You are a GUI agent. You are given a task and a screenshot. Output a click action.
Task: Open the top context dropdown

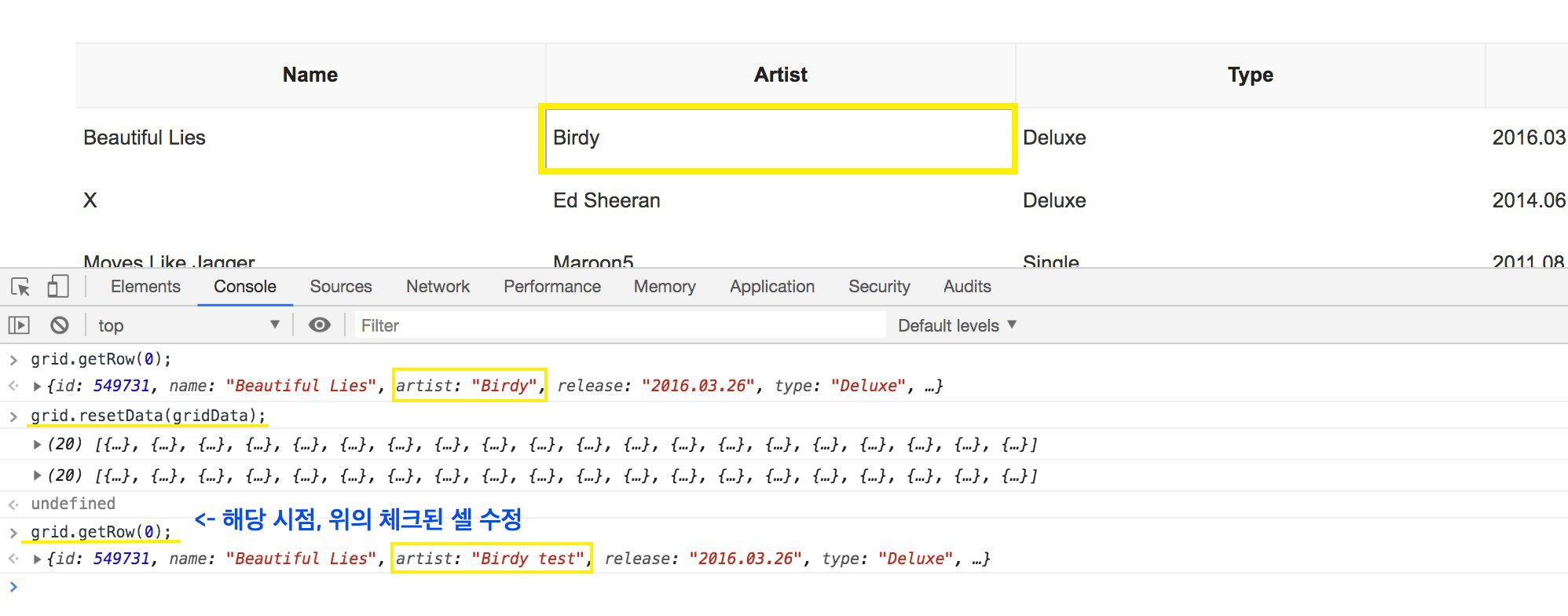point(189,325)
